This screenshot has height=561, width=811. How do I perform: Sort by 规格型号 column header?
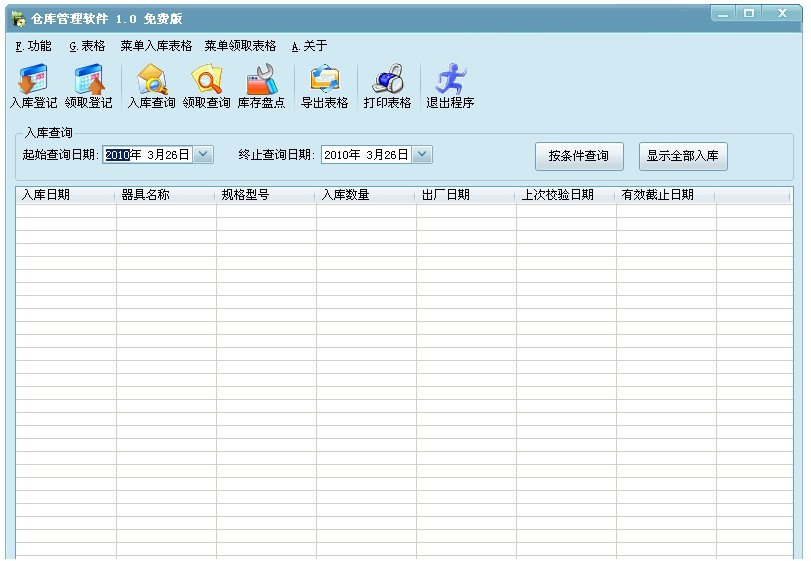tap(265, 195)
